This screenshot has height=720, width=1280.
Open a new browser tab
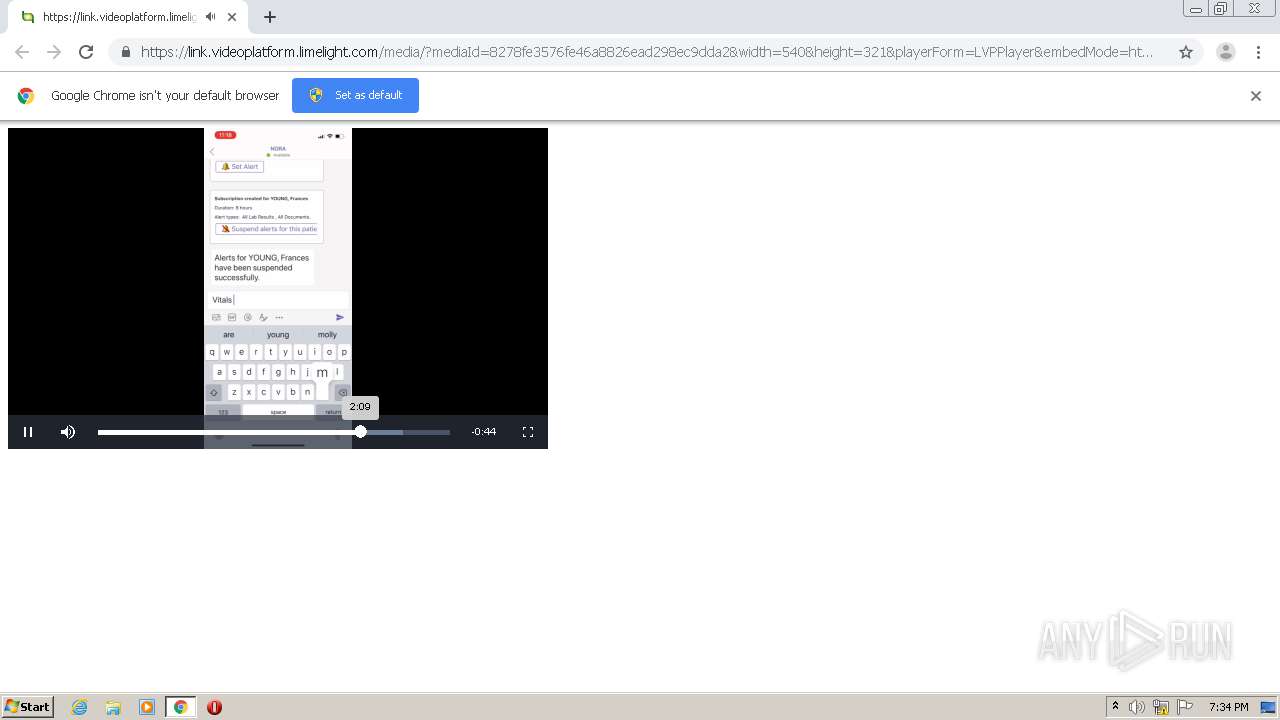coord(270,17)
